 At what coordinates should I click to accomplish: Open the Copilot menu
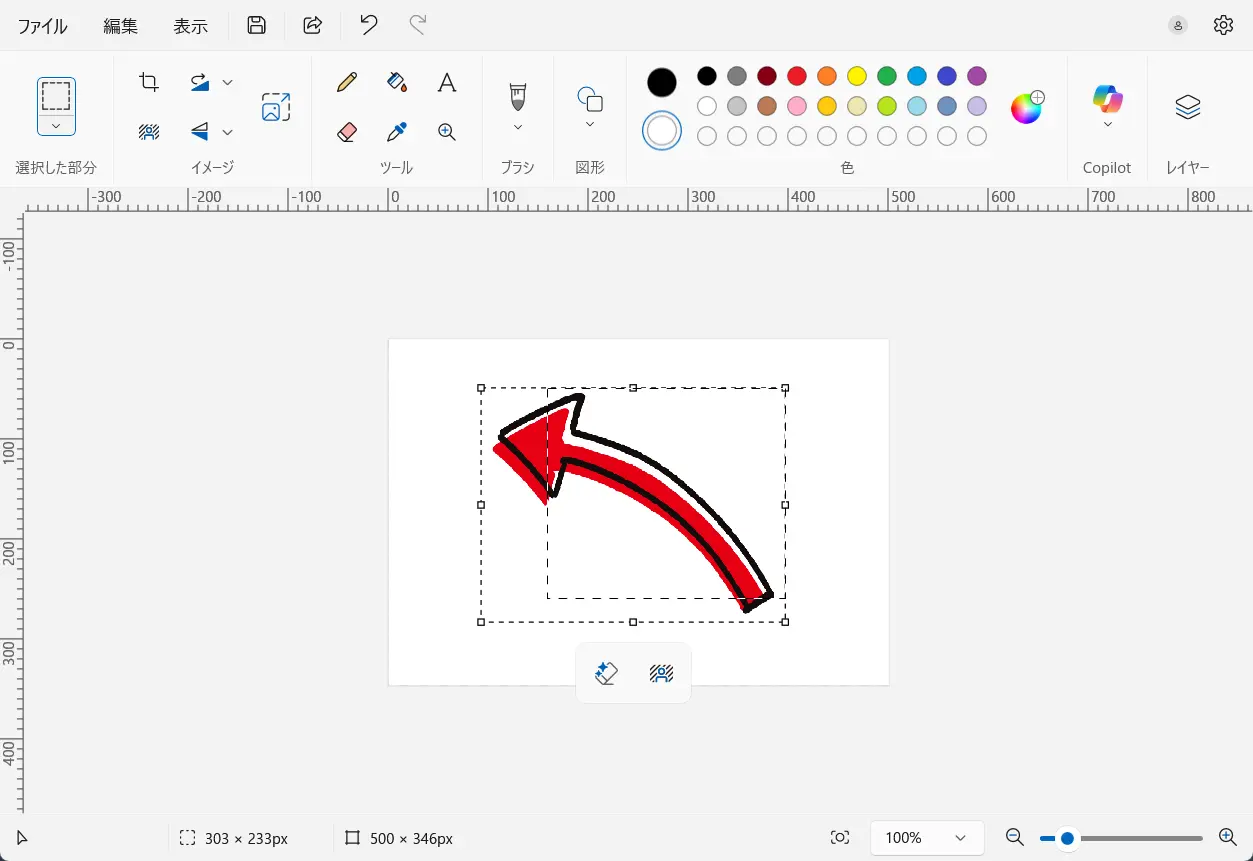[1107, 99]
